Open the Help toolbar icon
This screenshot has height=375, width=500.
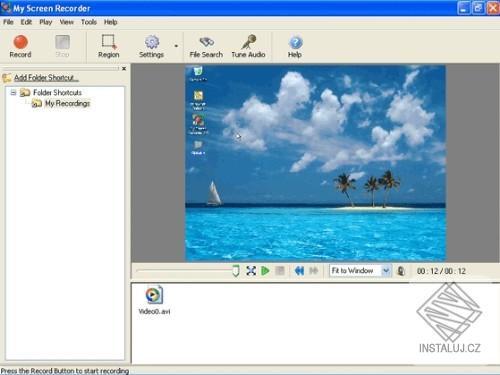click(295, 46)
